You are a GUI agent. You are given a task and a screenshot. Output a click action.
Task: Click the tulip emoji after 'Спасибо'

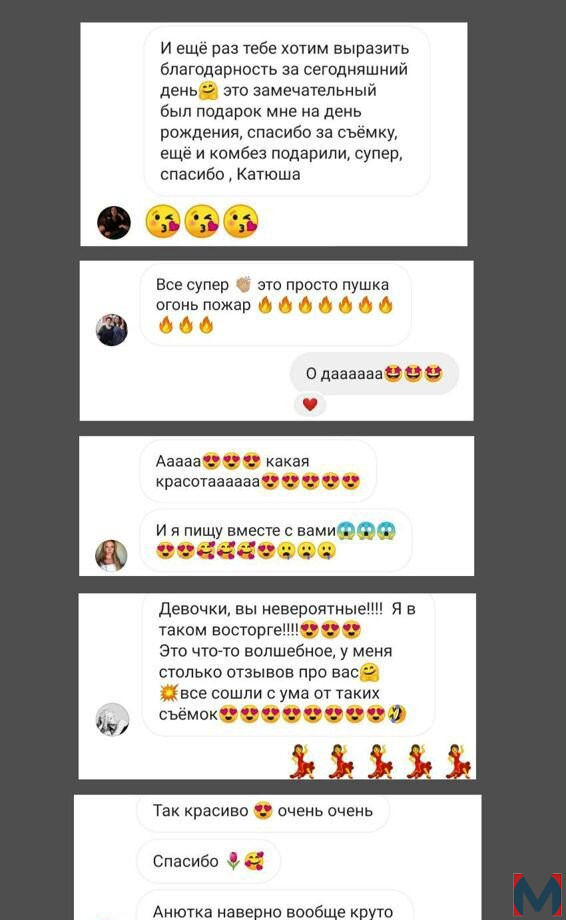click(x=233, y=861)
